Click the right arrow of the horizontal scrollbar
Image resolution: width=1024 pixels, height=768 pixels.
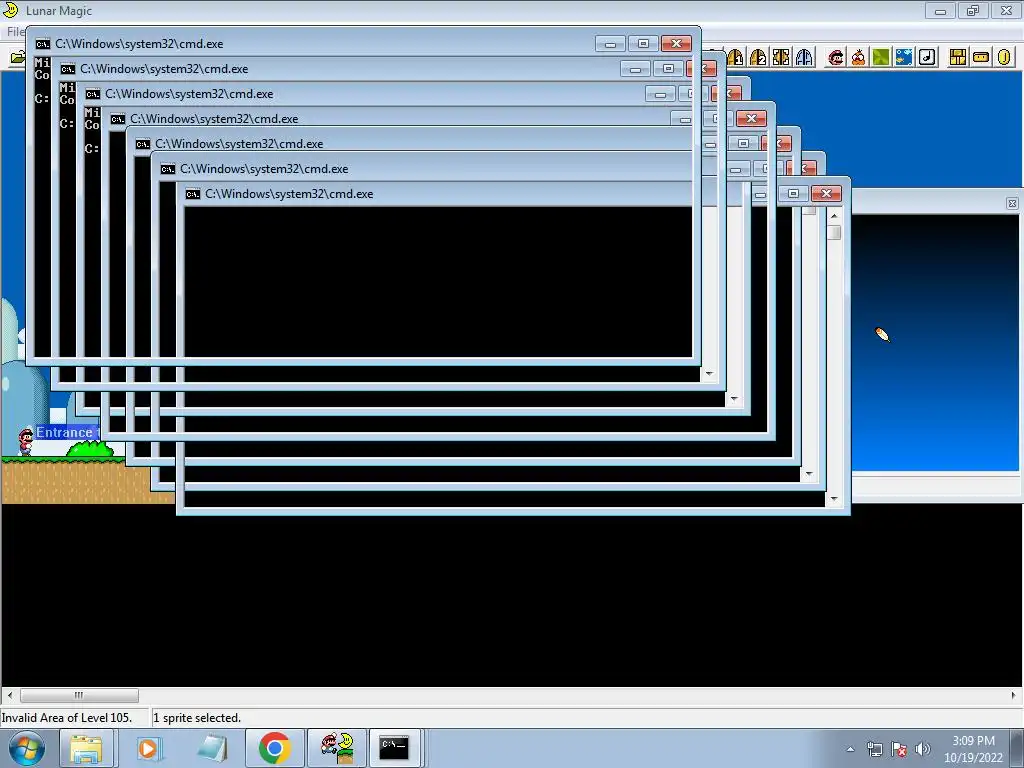click(1014, 695)
